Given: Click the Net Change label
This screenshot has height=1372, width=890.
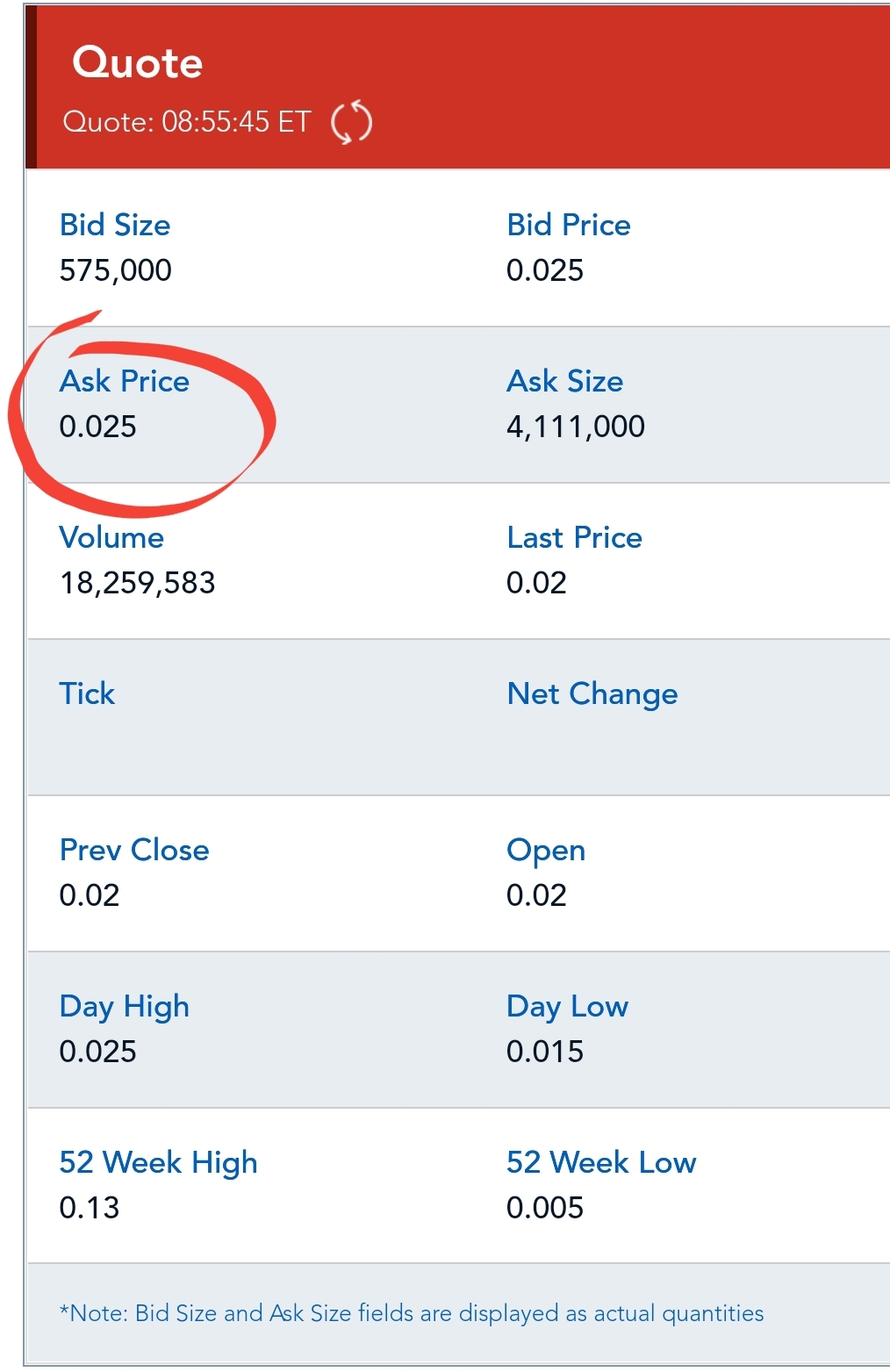Looking at the screenshot, I should click(592, 694).
